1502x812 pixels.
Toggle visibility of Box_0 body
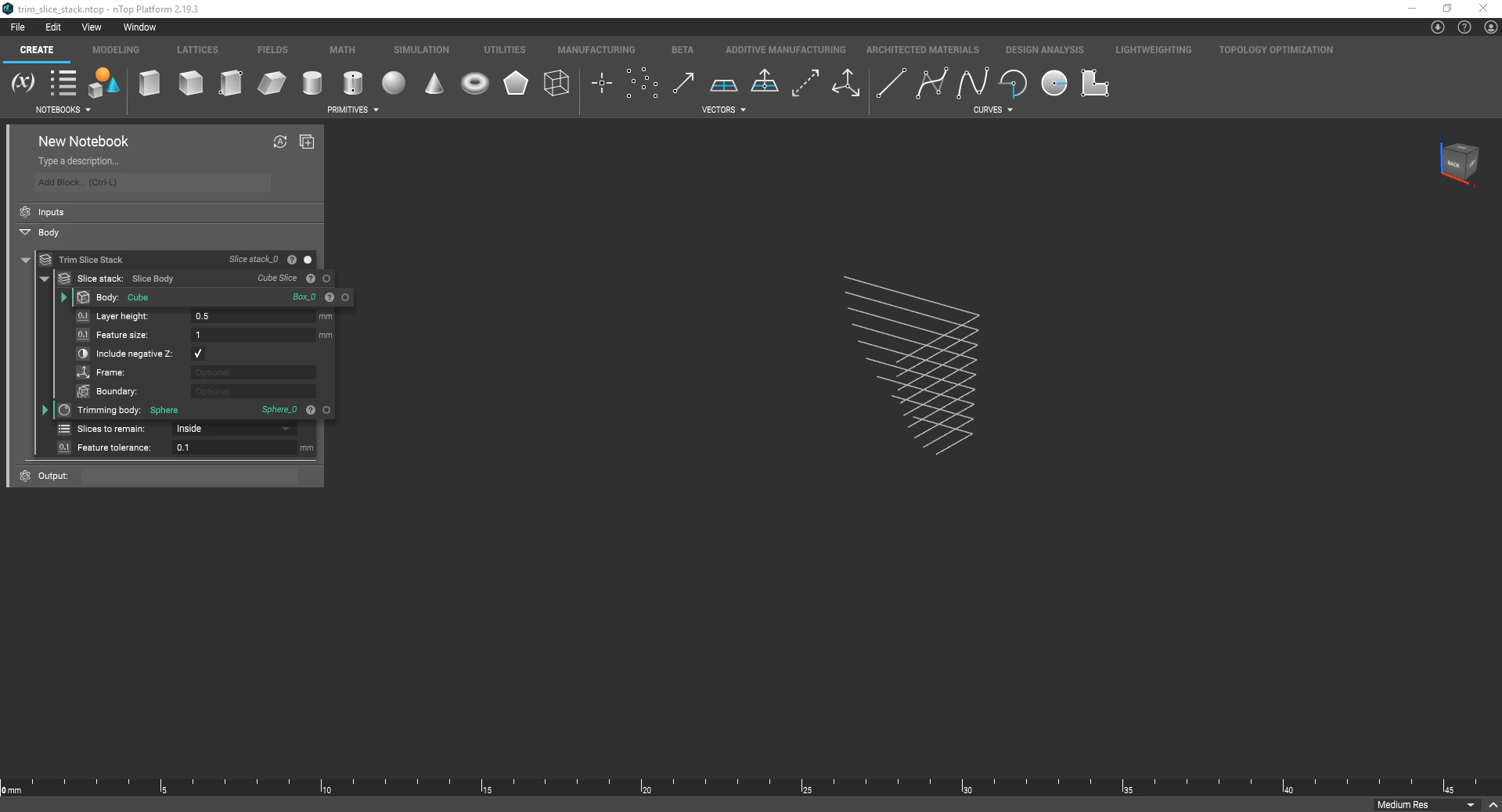coord(345,297)
